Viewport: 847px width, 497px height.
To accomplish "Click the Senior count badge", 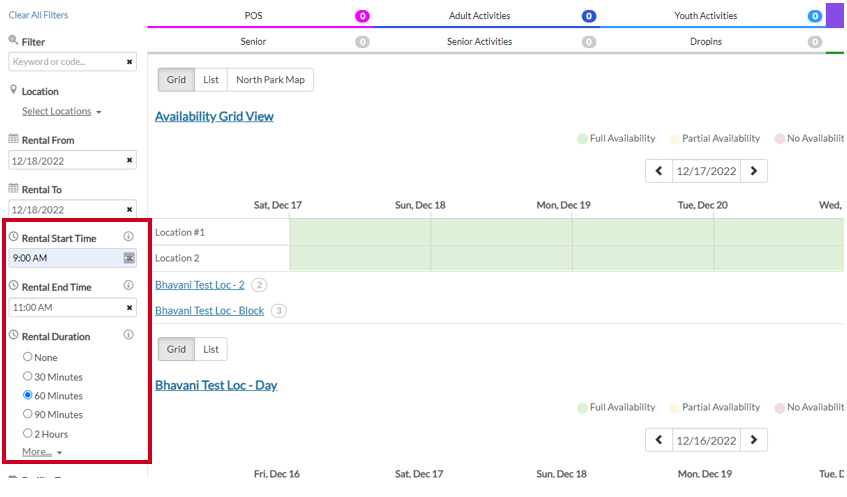I will pyautogui.click(x=362, y=42).
